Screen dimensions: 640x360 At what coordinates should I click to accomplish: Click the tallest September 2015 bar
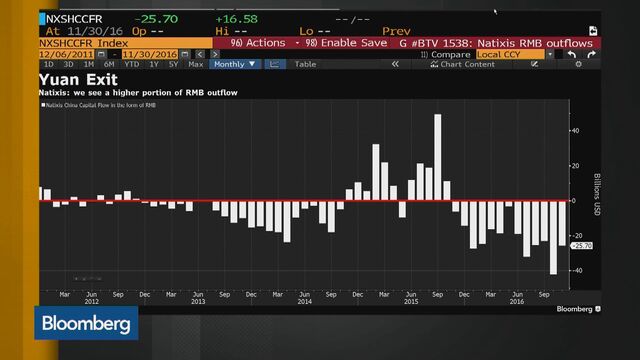[438, 157]
